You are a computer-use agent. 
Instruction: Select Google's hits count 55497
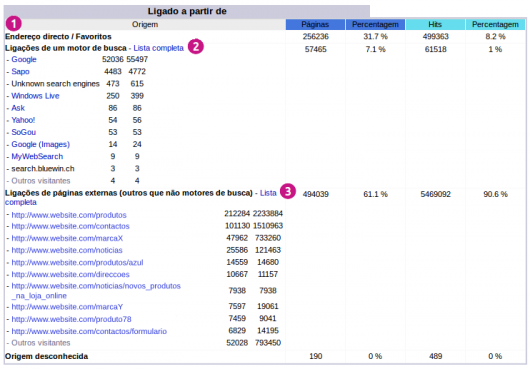(x=137, y=59)
